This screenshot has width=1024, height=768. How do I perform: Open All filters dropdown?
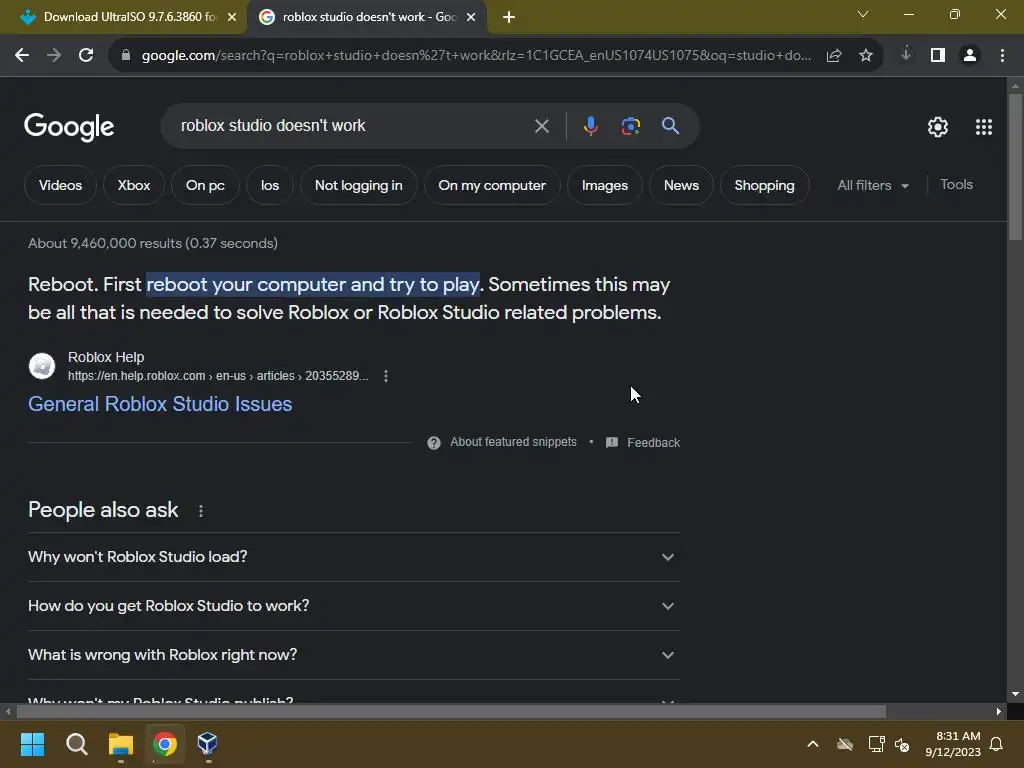(872, 185)
